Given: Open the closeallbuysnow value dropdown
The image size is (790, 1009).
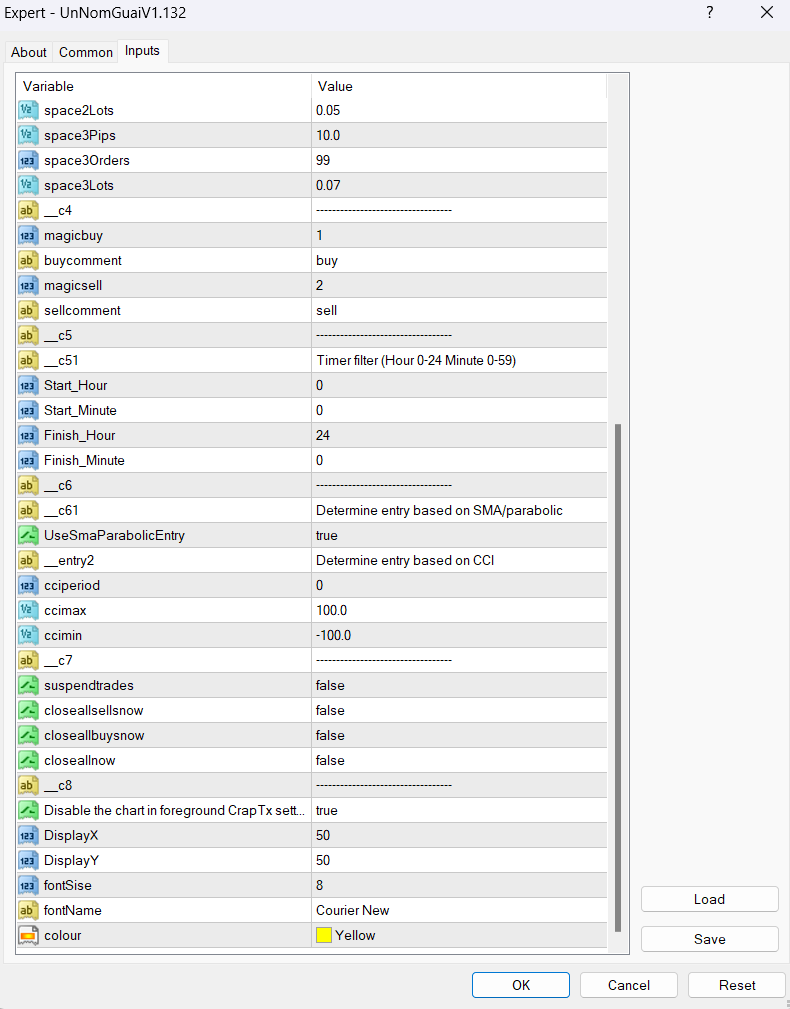Looking at the screenshot, I should pyautogui.click(x=458, y=735).
